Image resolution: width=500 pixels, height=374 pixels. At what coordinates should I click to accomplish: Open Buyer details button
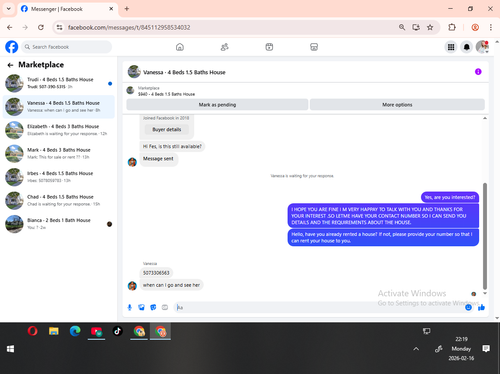167,129
